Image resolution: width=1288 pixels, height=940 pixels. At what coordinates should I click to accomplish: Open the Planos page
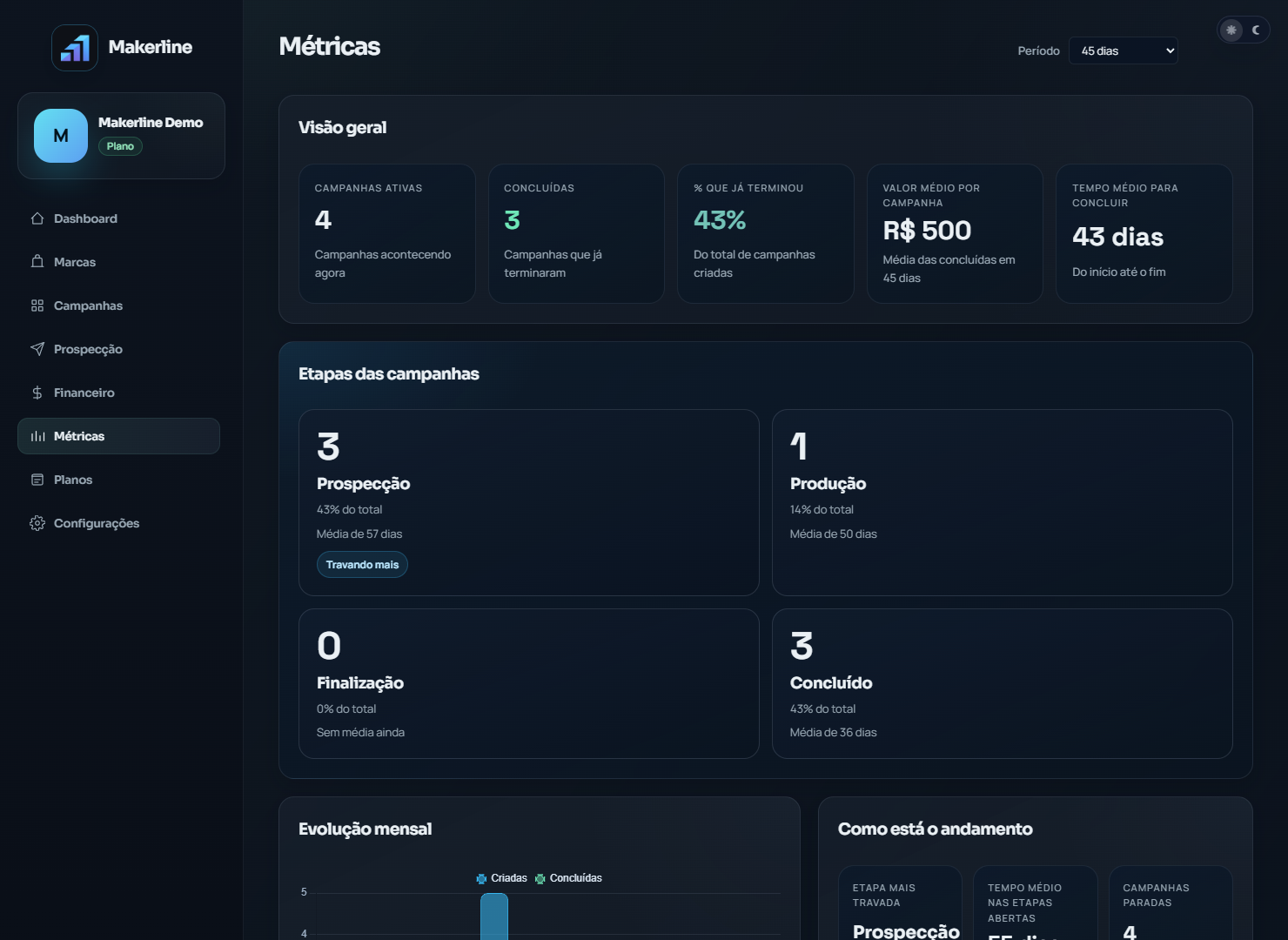click(118, 480)
